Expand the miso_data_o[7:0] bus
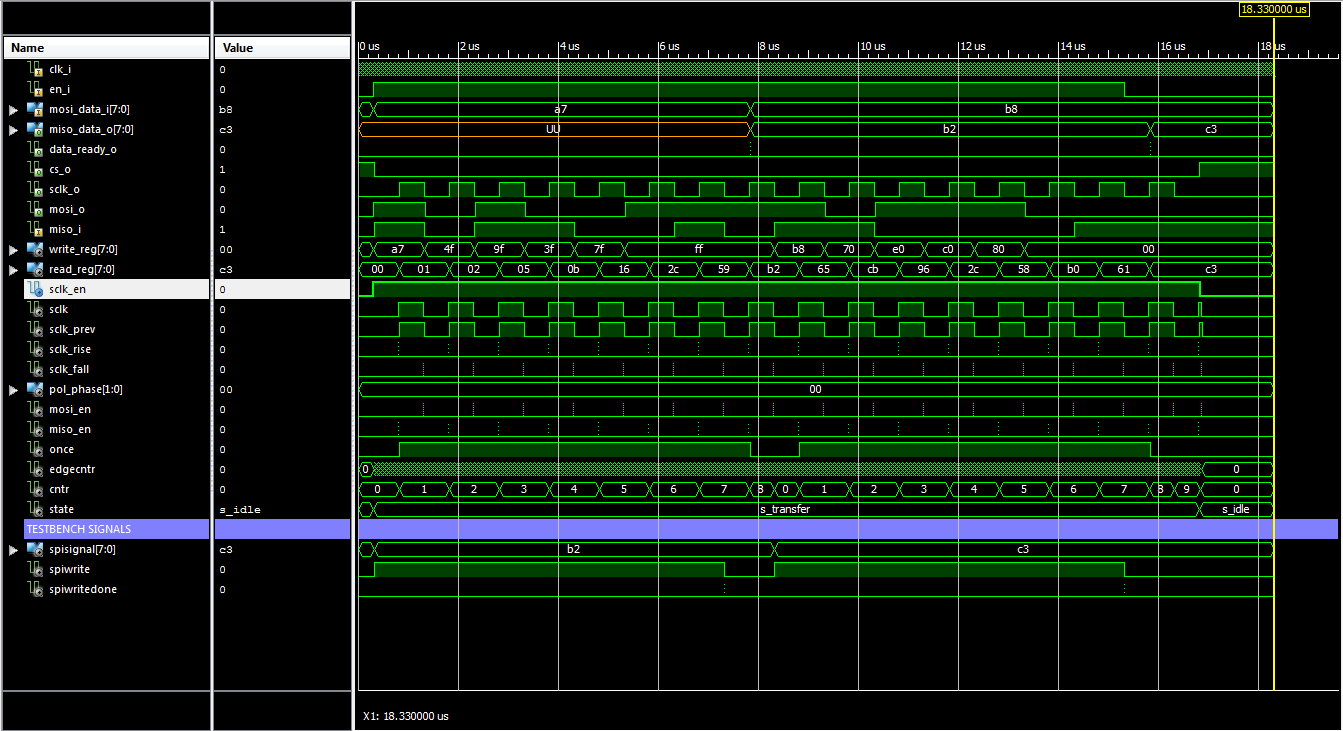The image size is (1343, 731). (13, 129)
